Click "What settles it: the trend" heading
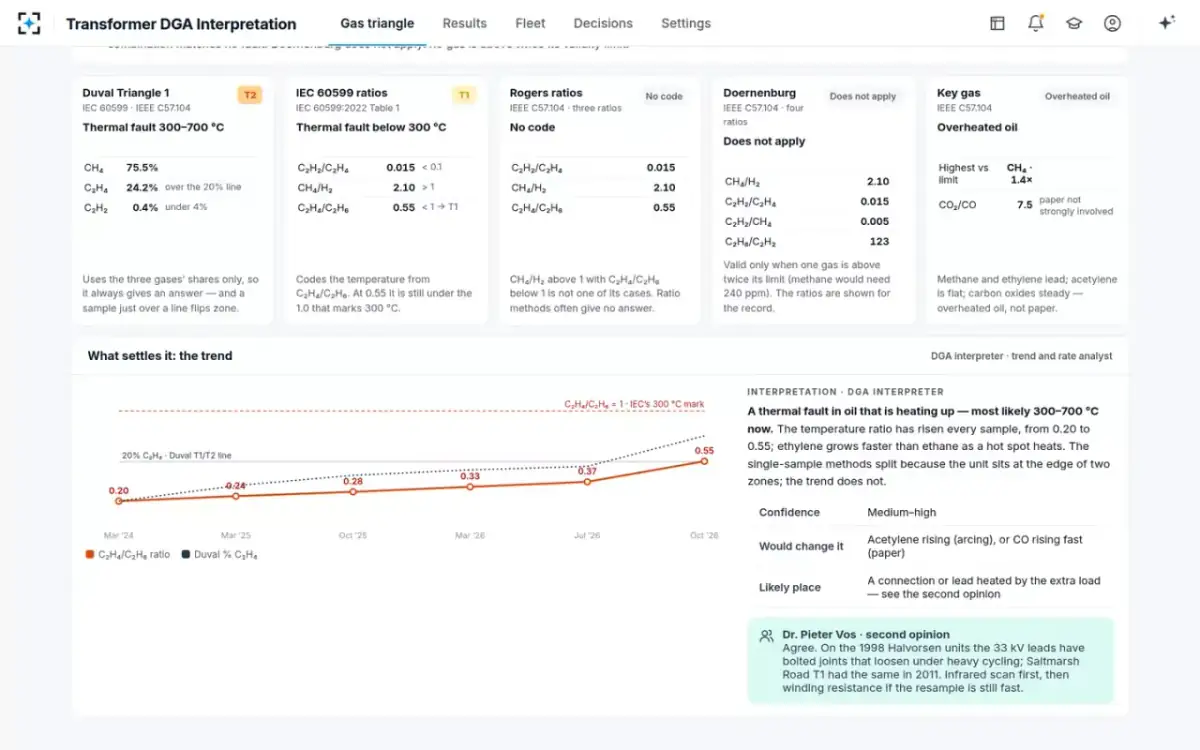1200x750 pixels. 160,355
